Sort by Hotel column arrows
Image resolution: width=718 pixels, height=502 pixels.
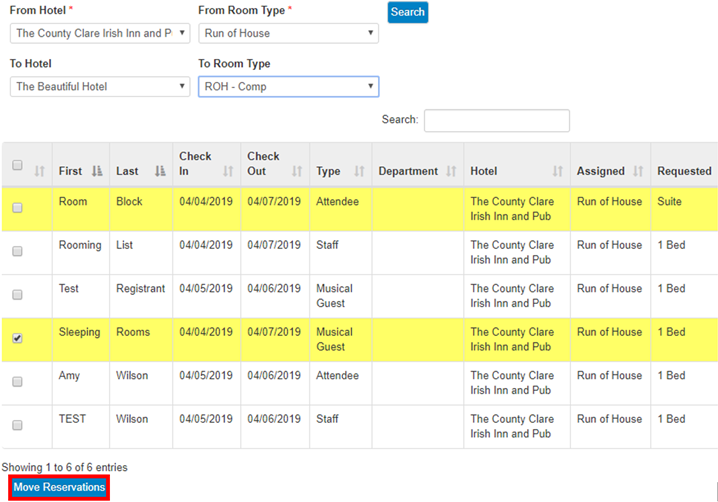click(x=557, y=172)
